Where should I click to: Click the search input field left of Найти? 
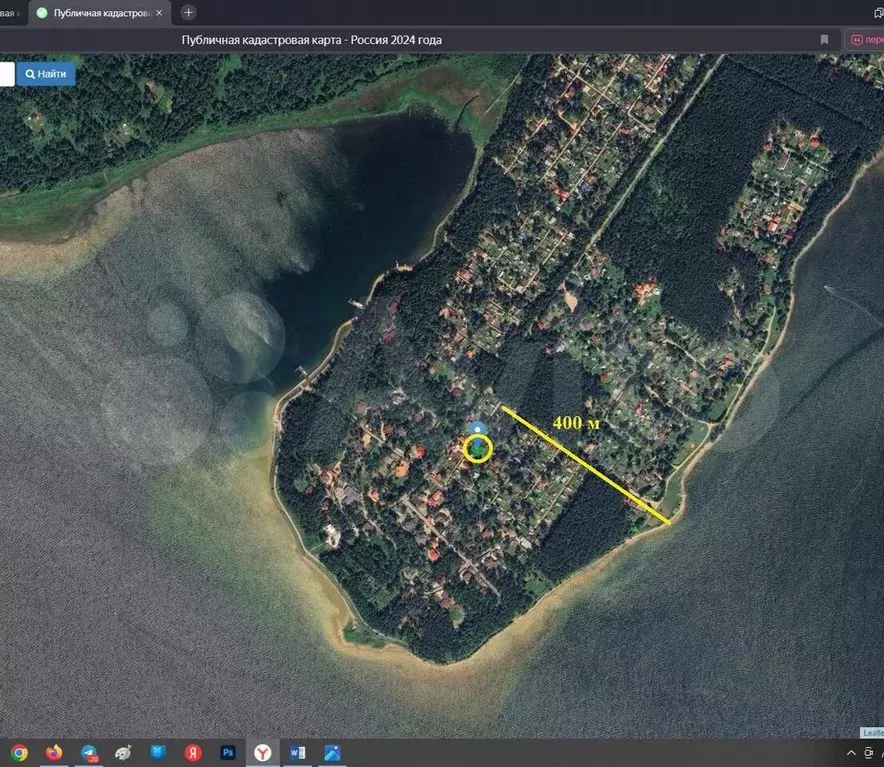6,74
